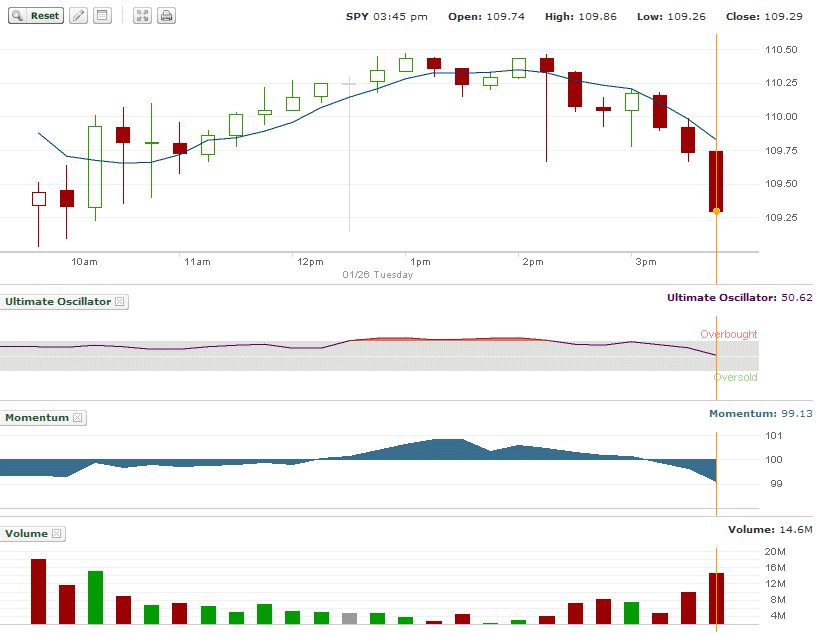Click the 01/26 Tuesday date label
Viewport: 818px width, 634px height.
pyautogui.click(x=378, y=275)
